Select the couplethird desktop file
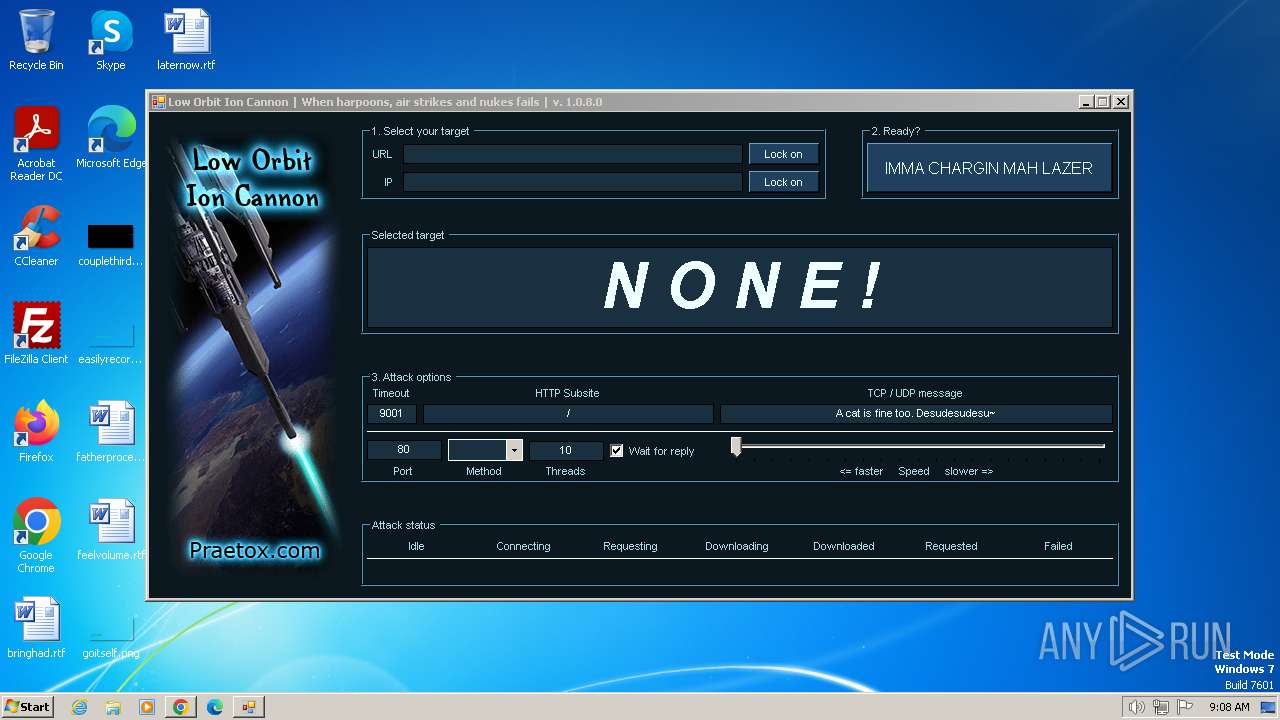This screenshot has height=720, width=1280. 110,246
